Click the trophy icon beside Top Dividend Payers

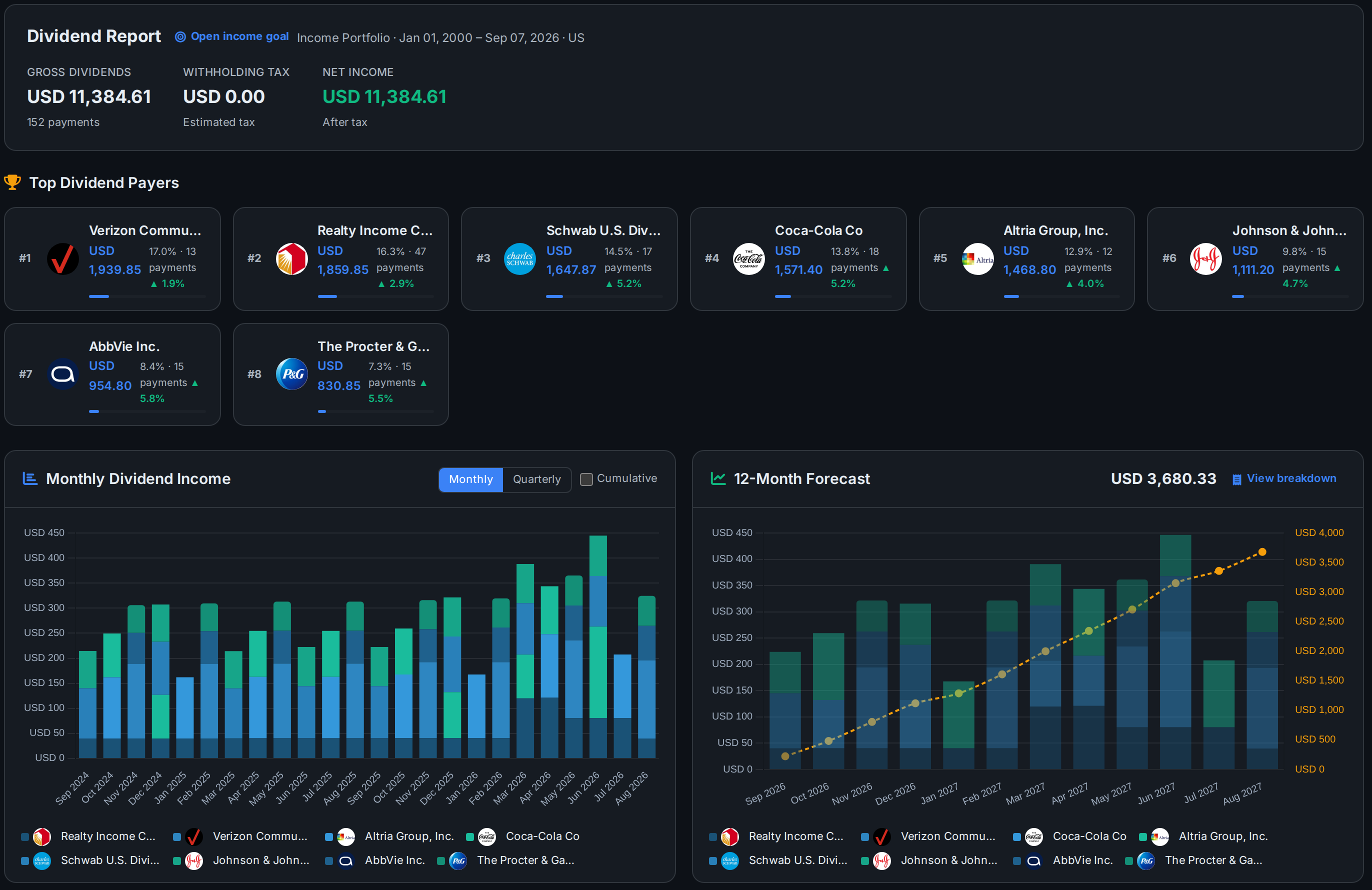pyautogui.click(x=12, y=182)
